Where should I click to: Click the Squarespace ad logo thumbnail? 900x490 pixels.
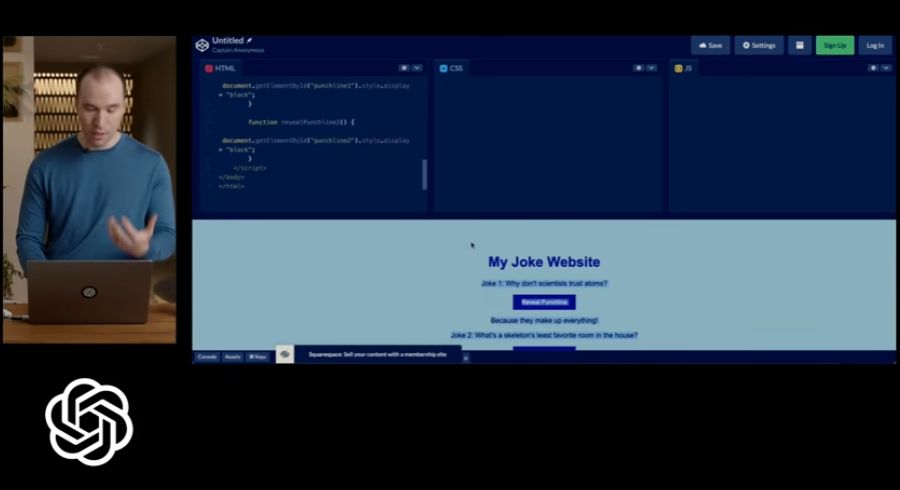coord(285,355)
